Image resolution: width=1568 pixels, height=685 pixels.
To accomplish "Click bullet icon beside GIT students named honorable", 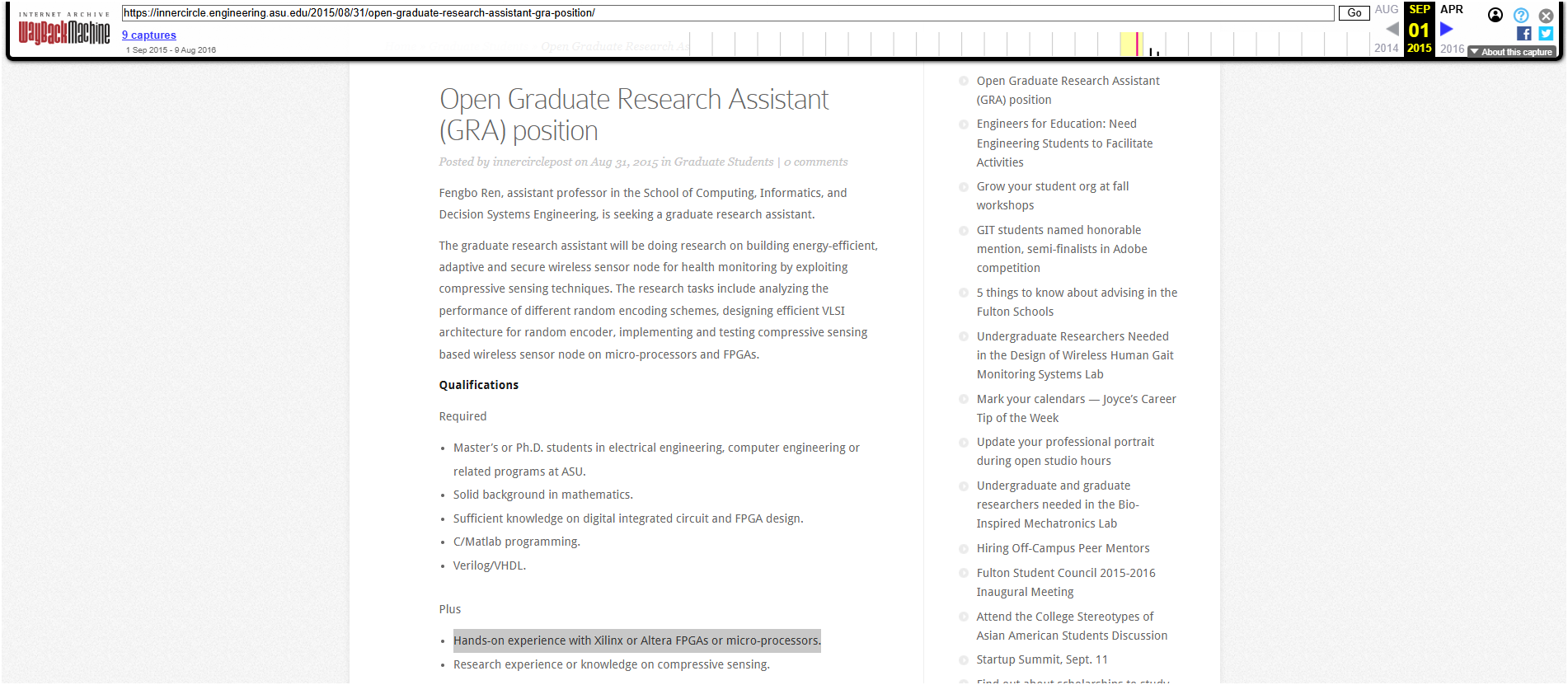I will pos(964,231).
